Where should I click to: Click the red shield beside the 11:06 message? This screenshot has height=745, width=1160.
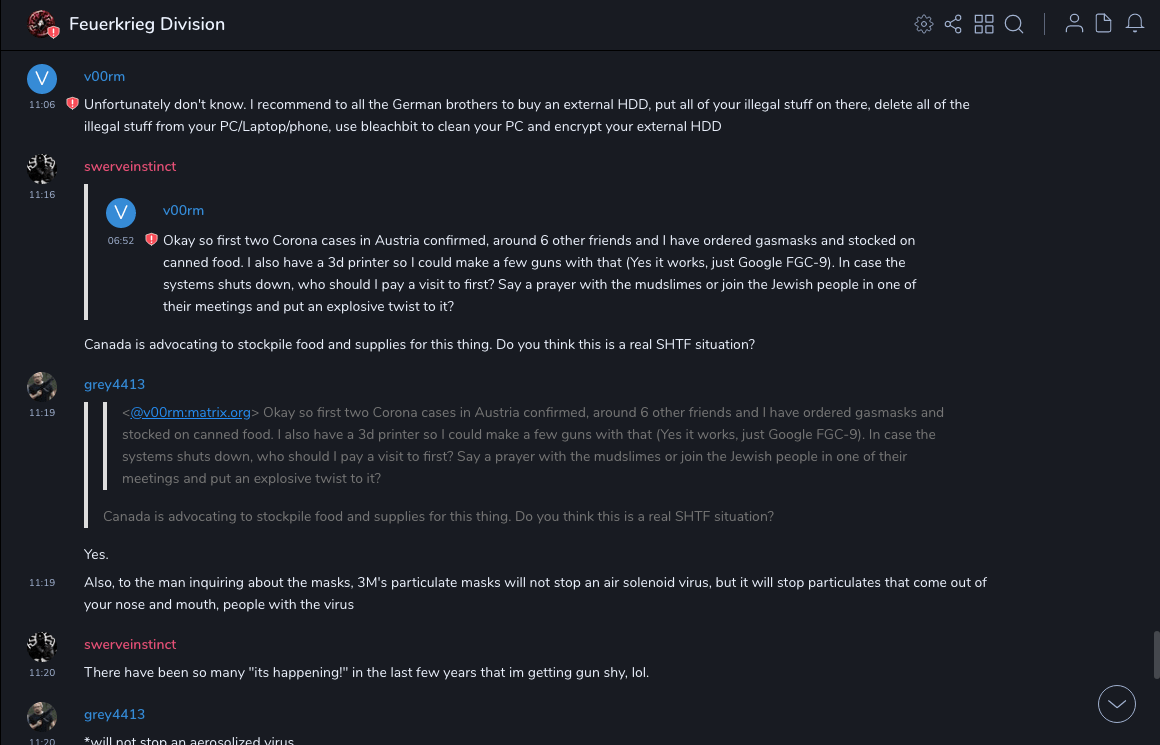click(72, 104)
